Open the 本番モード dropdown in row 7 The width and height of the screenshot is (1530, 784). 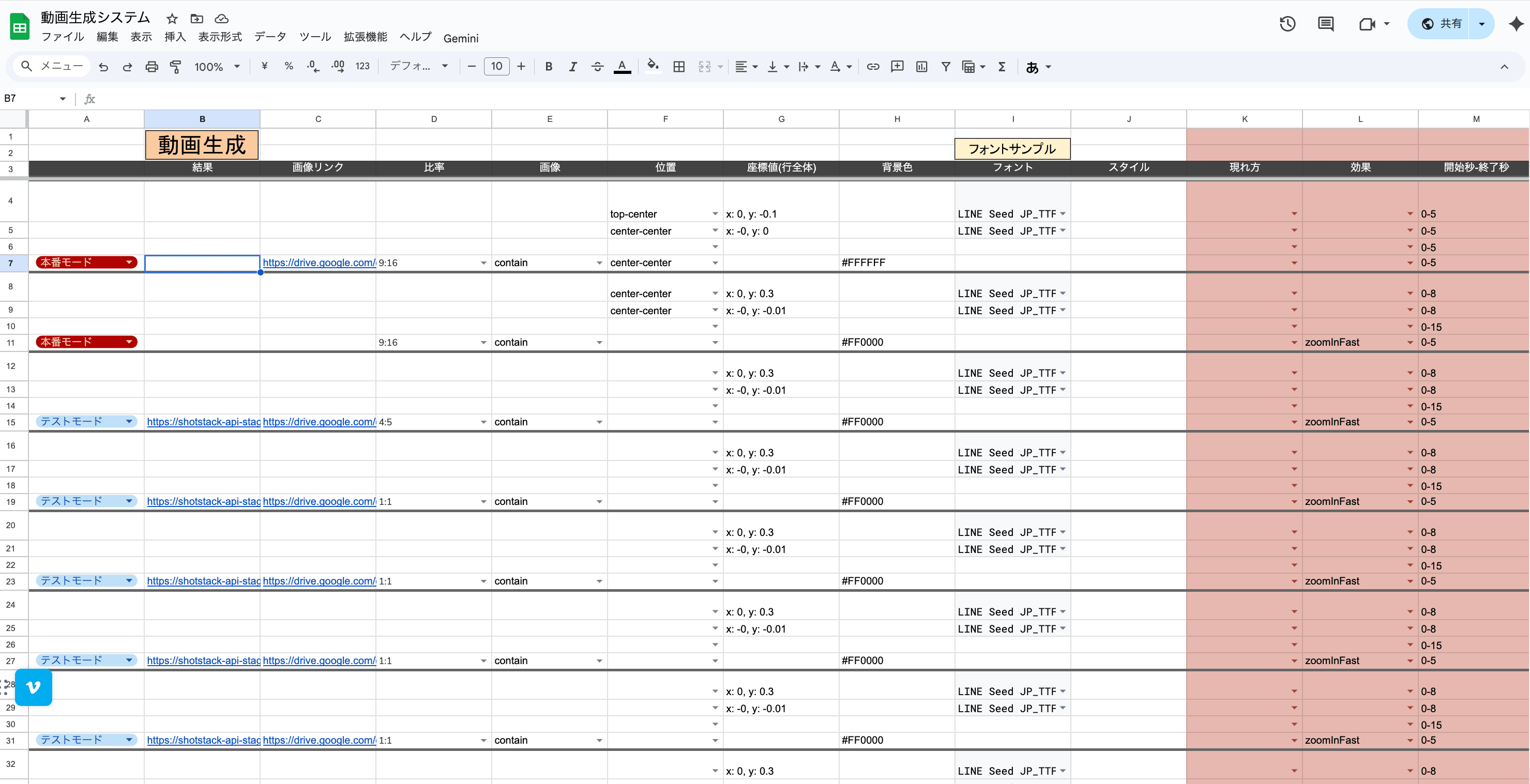point(87,263)
